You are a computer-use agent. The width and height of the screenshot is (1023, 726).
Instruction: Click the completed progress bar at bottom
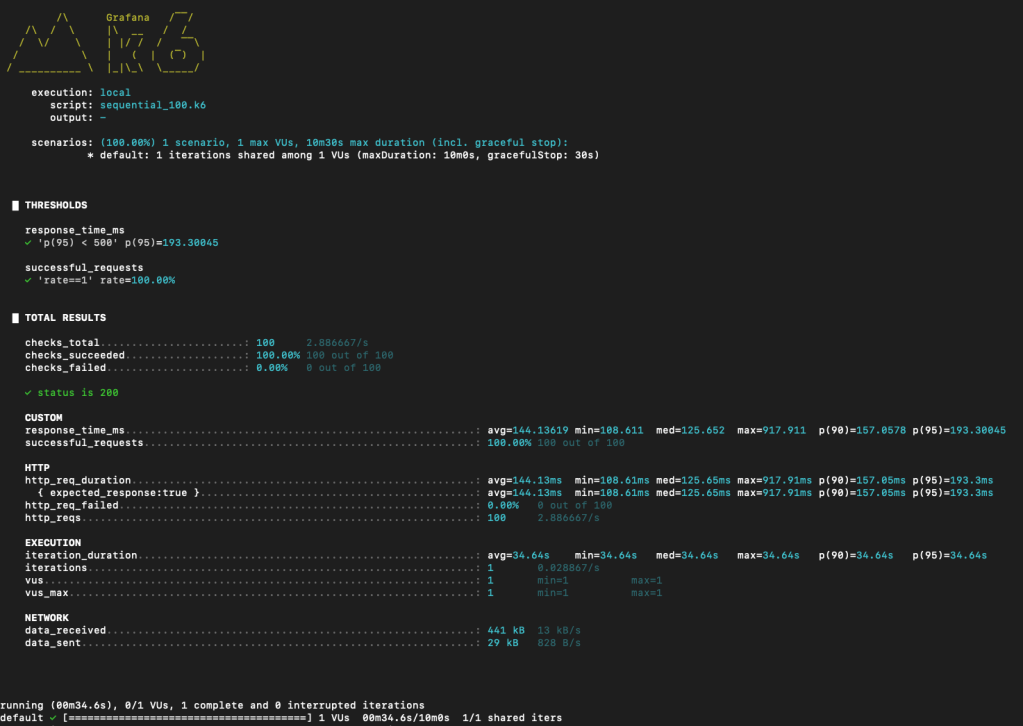coord(186,718)
